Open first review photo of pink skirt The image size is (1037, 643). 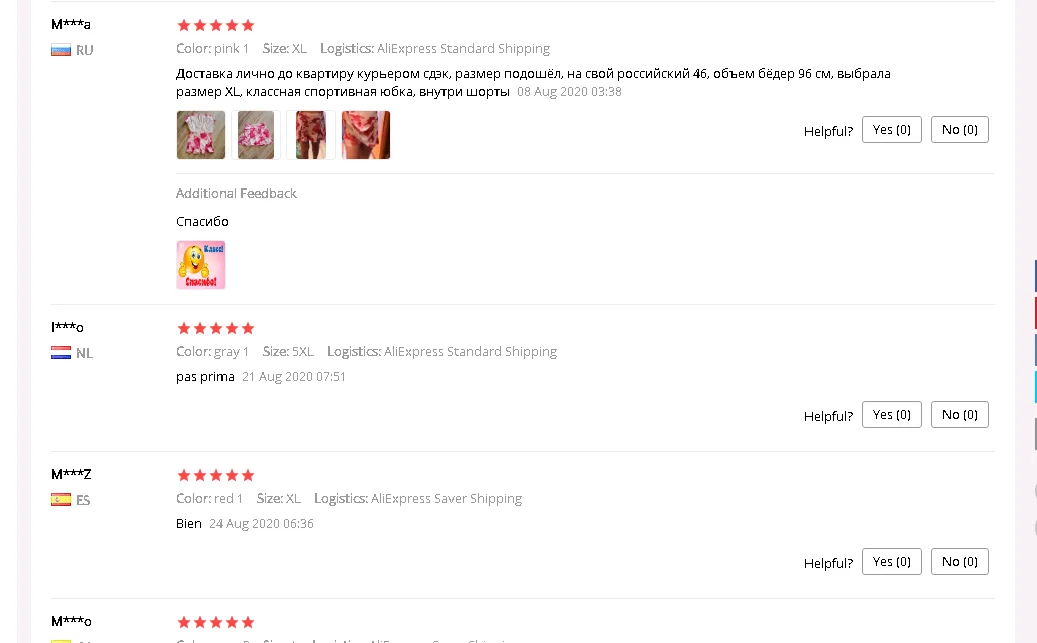tap(201, 135)
